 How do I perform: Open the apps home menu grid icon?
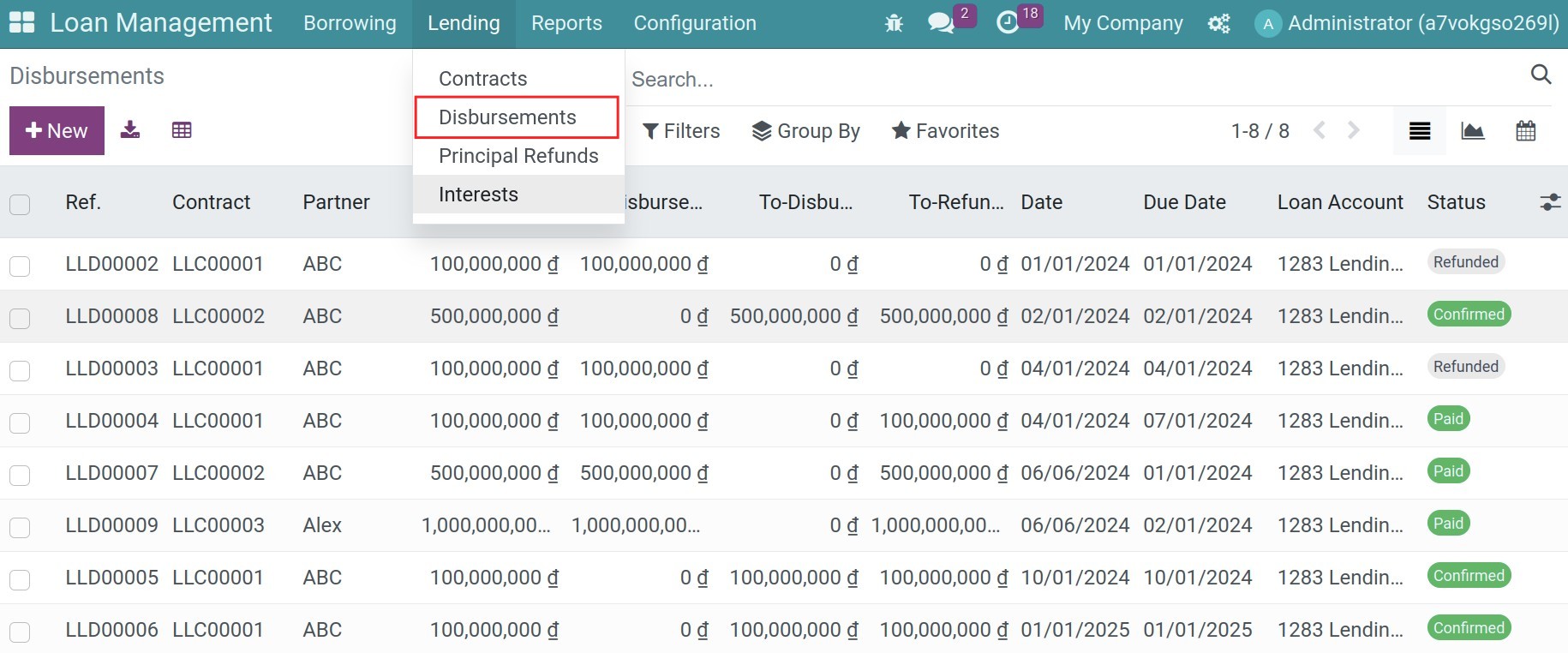[x=21, y=23]
